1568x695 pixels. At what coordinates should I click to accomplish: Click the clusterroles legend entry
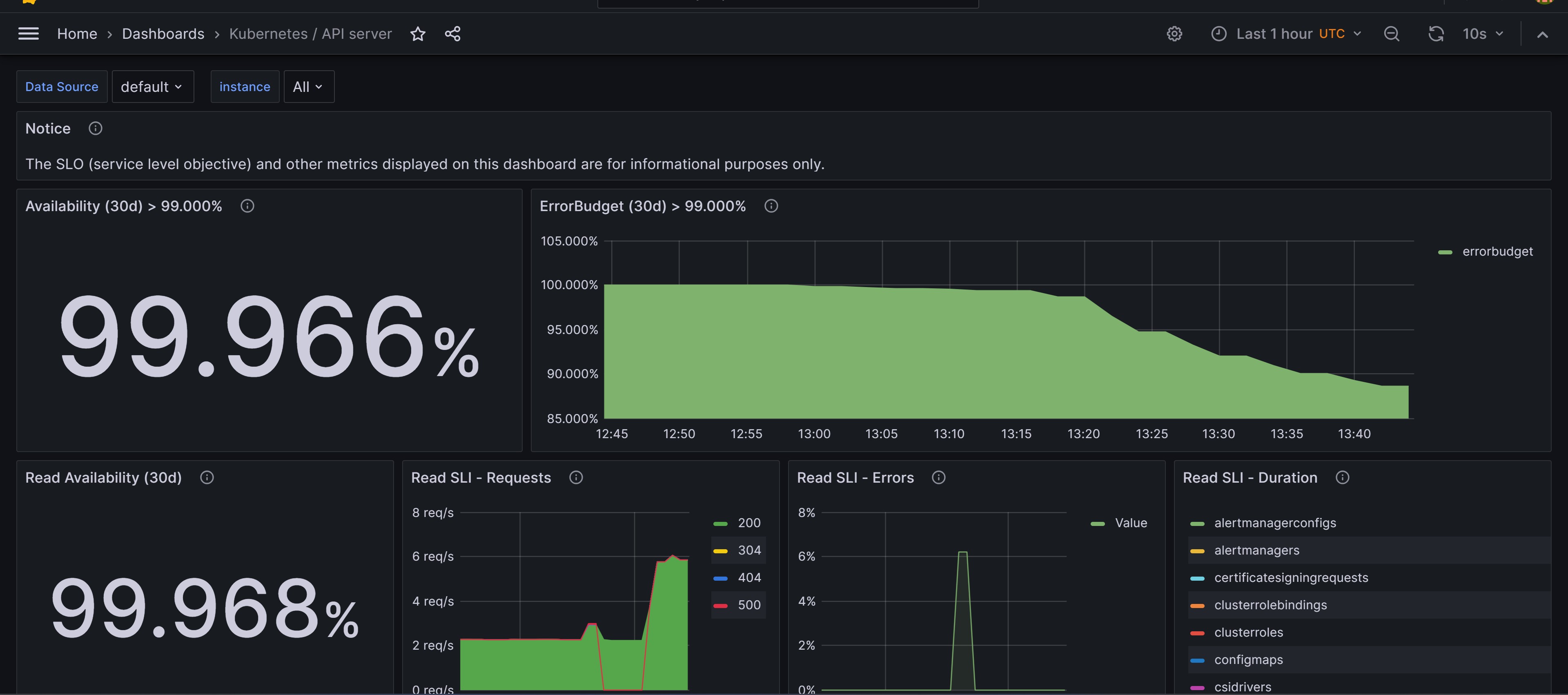tap(1248, 632)
